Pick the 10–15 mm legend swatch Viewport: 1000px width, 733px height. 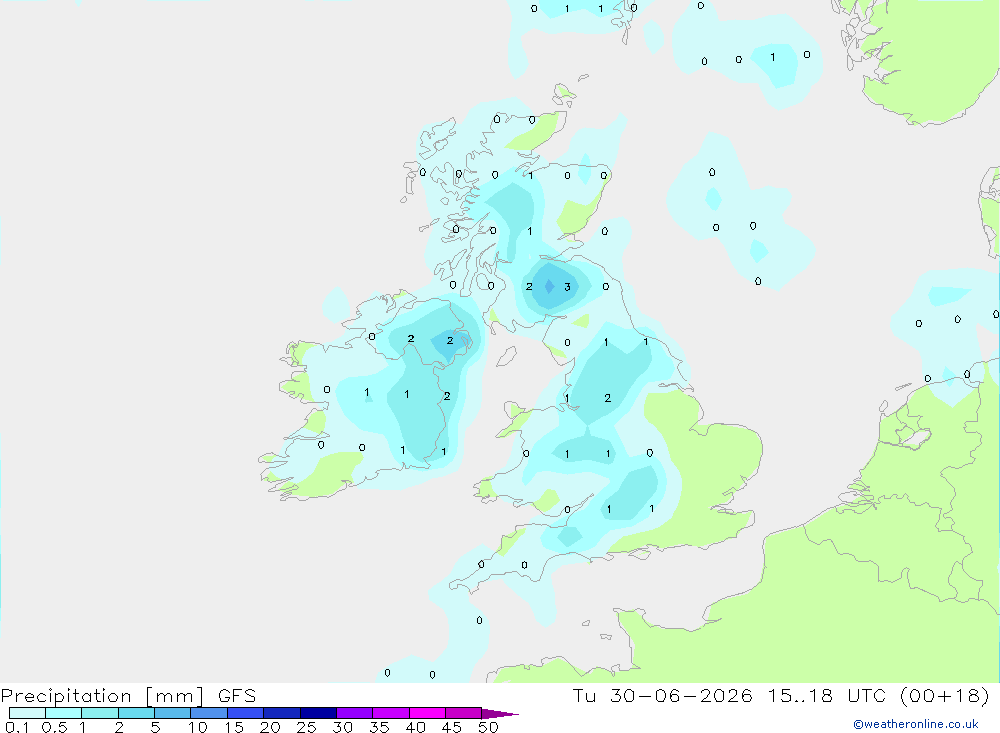pyautogui.click(x=209, y=713)
